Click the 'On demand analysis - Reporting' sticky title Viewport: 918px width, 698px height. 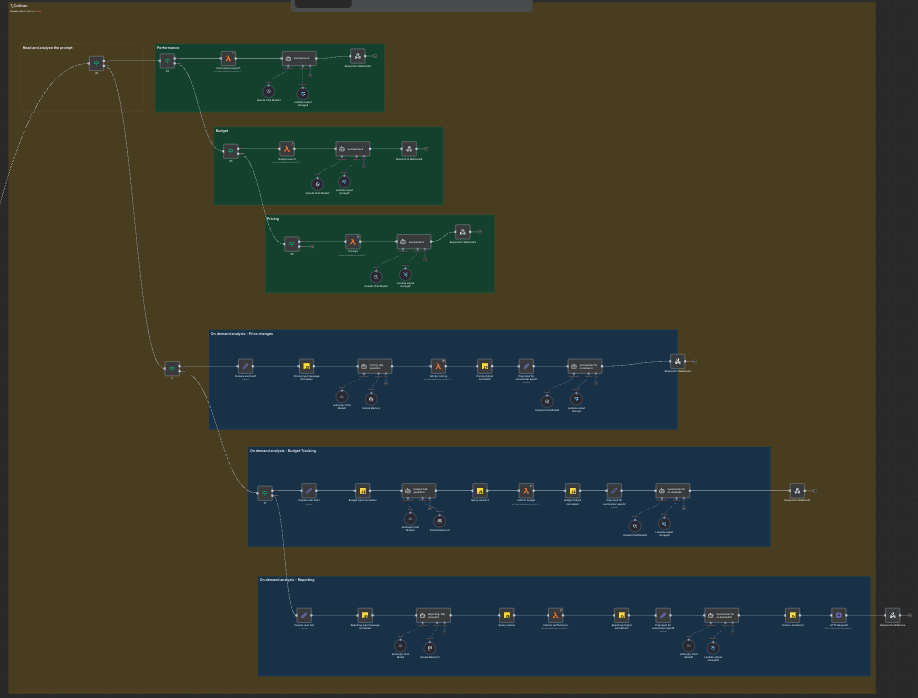click(x=287, y=580)
